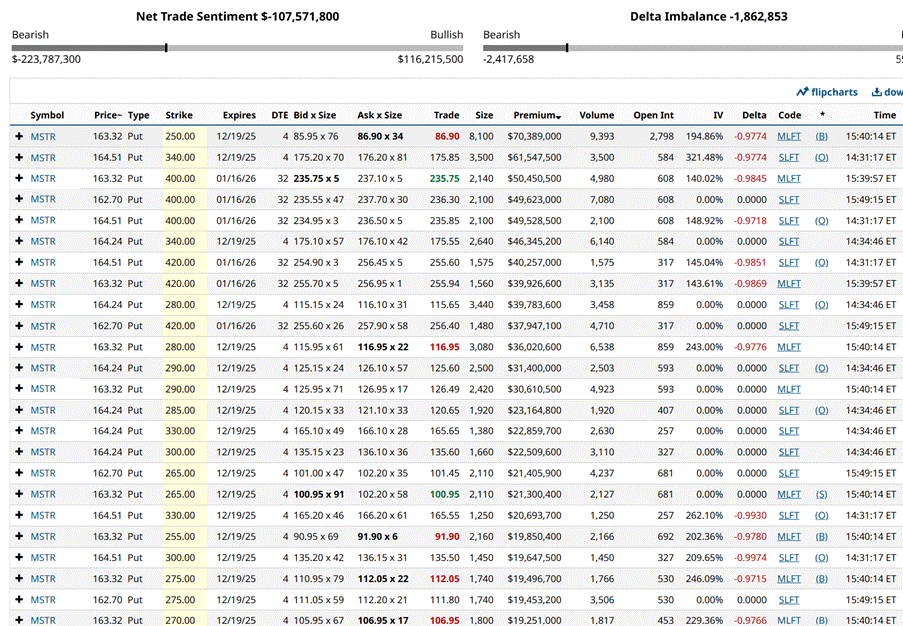Open the SLFT code link in the 285.00 strike row
This screenshot has height=626, width=903.
coord(789,410)
